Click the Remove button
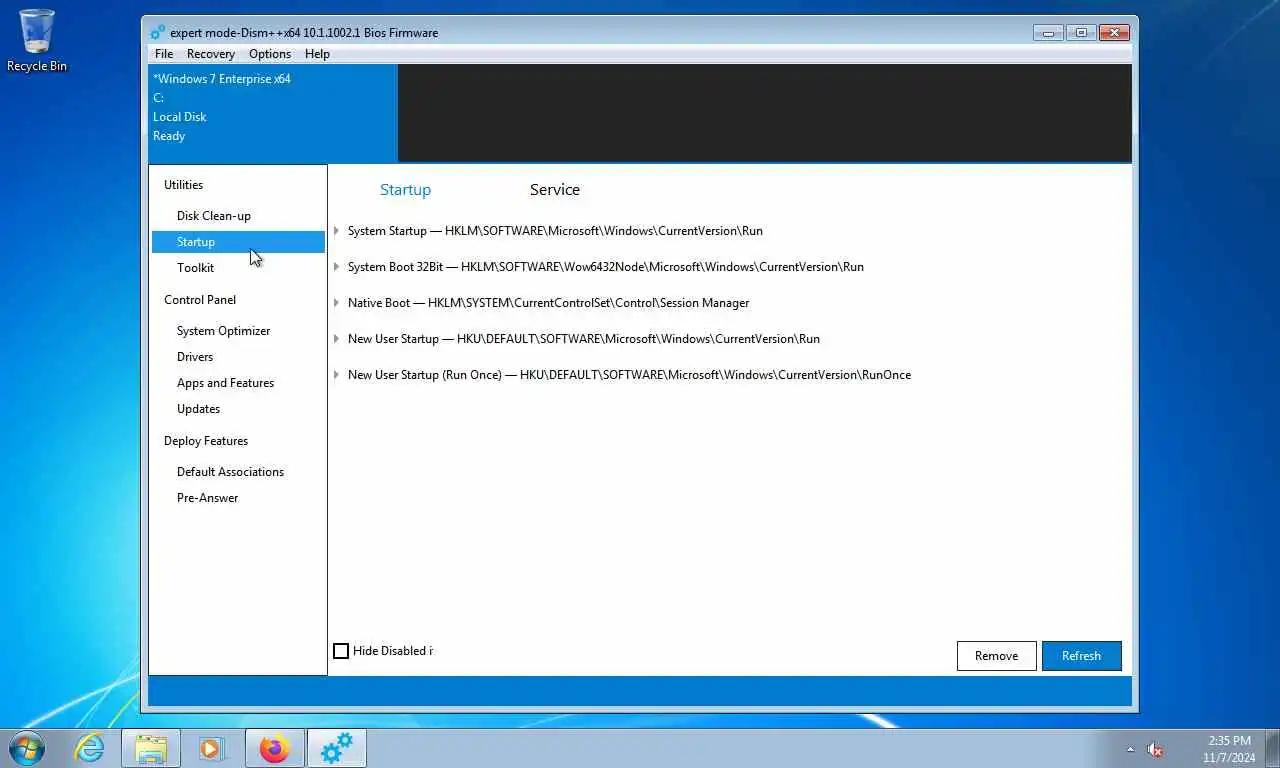Viewport: 1280px width, 768px height. click(996, 656)
